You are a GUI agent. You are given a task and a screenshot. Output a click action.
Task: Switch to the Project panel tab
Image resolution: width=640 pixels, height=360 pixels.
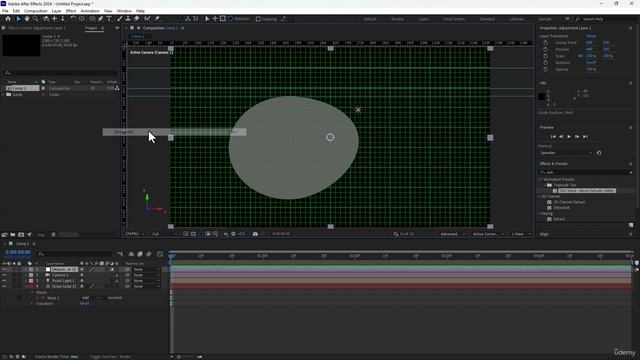pyautogui.click(x=91, y=28)
